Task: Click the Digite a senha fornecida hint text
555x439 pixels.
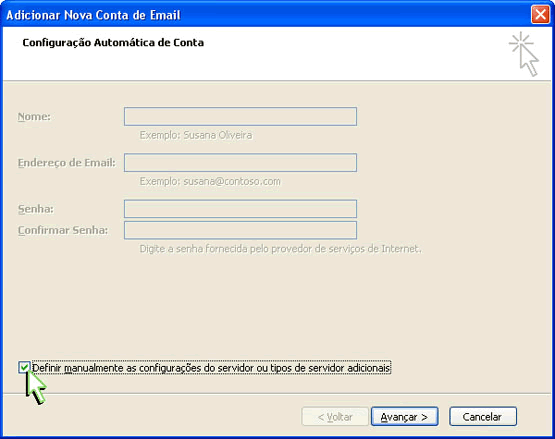Action: click(281, 249)
